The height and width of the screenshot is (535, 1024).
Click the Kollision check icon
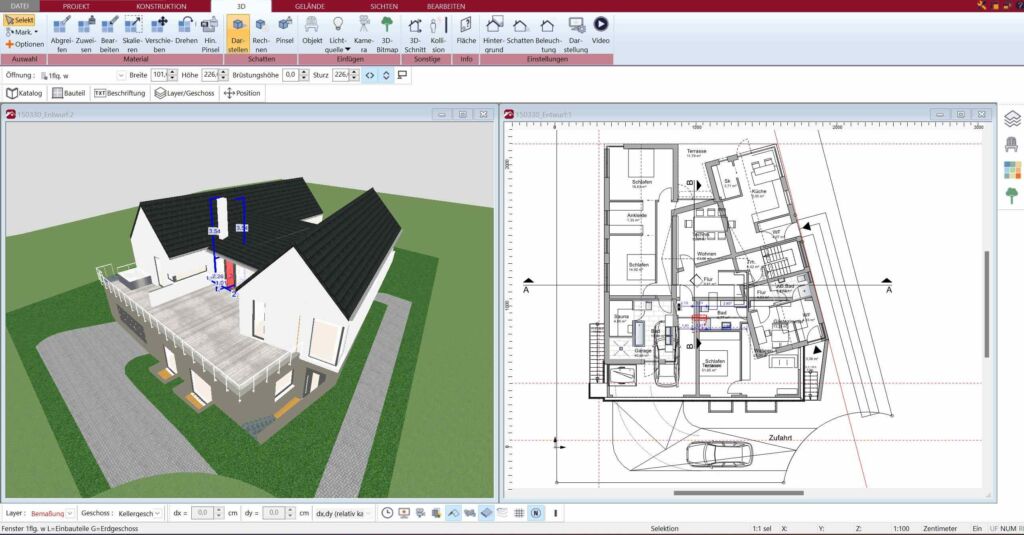click(x=438, y=34)
